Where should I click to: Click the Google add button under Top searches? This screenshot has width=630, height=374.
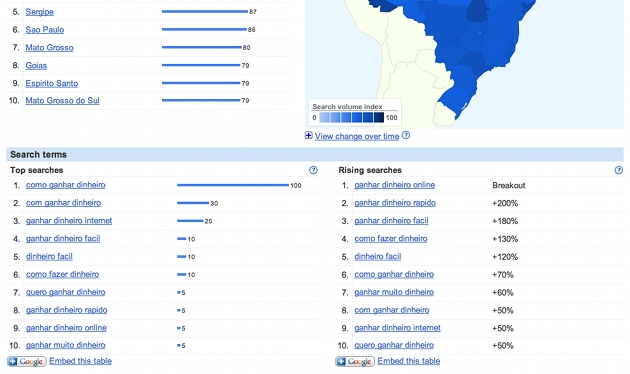[27, 362]
